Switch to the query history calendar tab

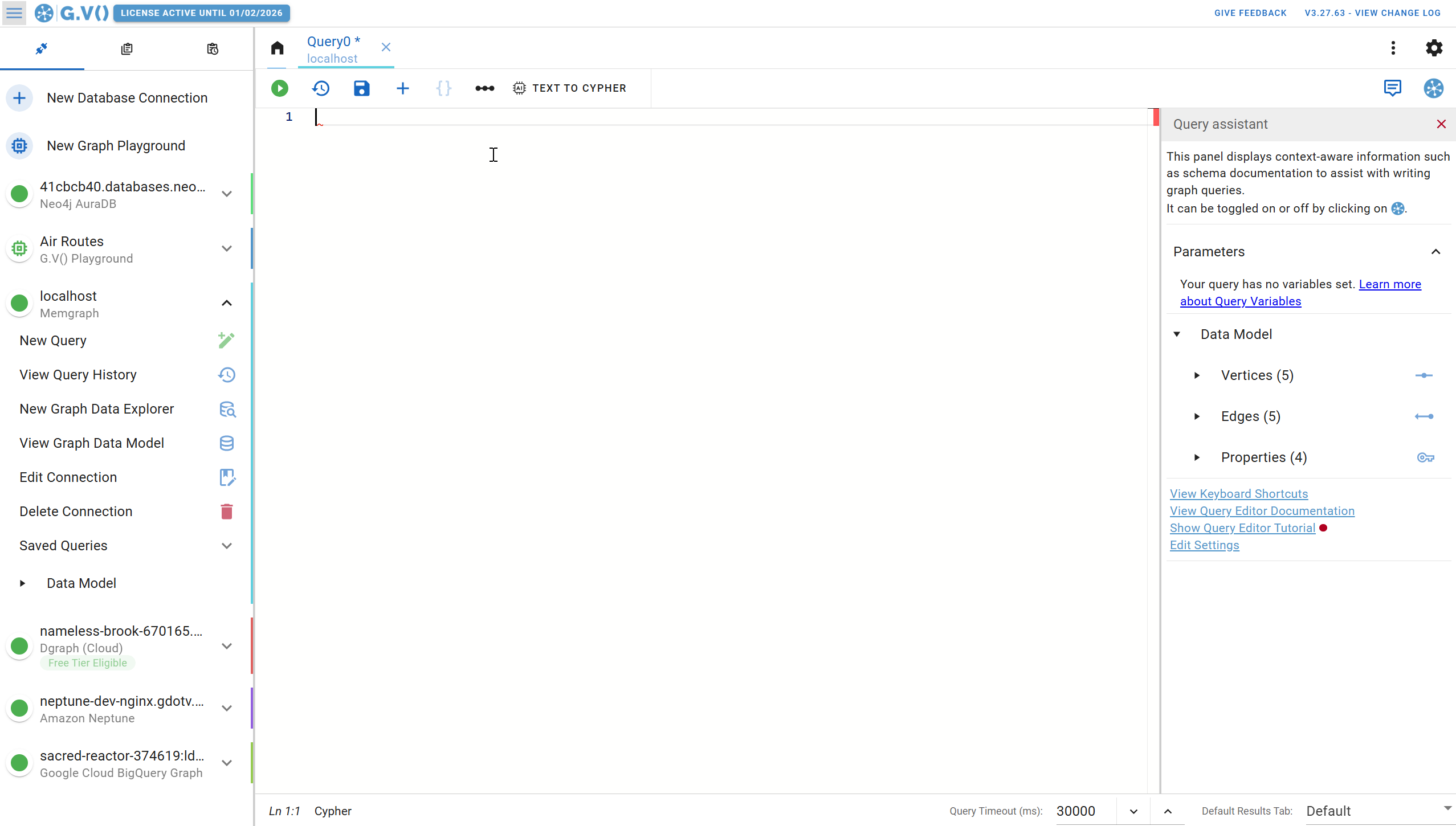point(212,49)
